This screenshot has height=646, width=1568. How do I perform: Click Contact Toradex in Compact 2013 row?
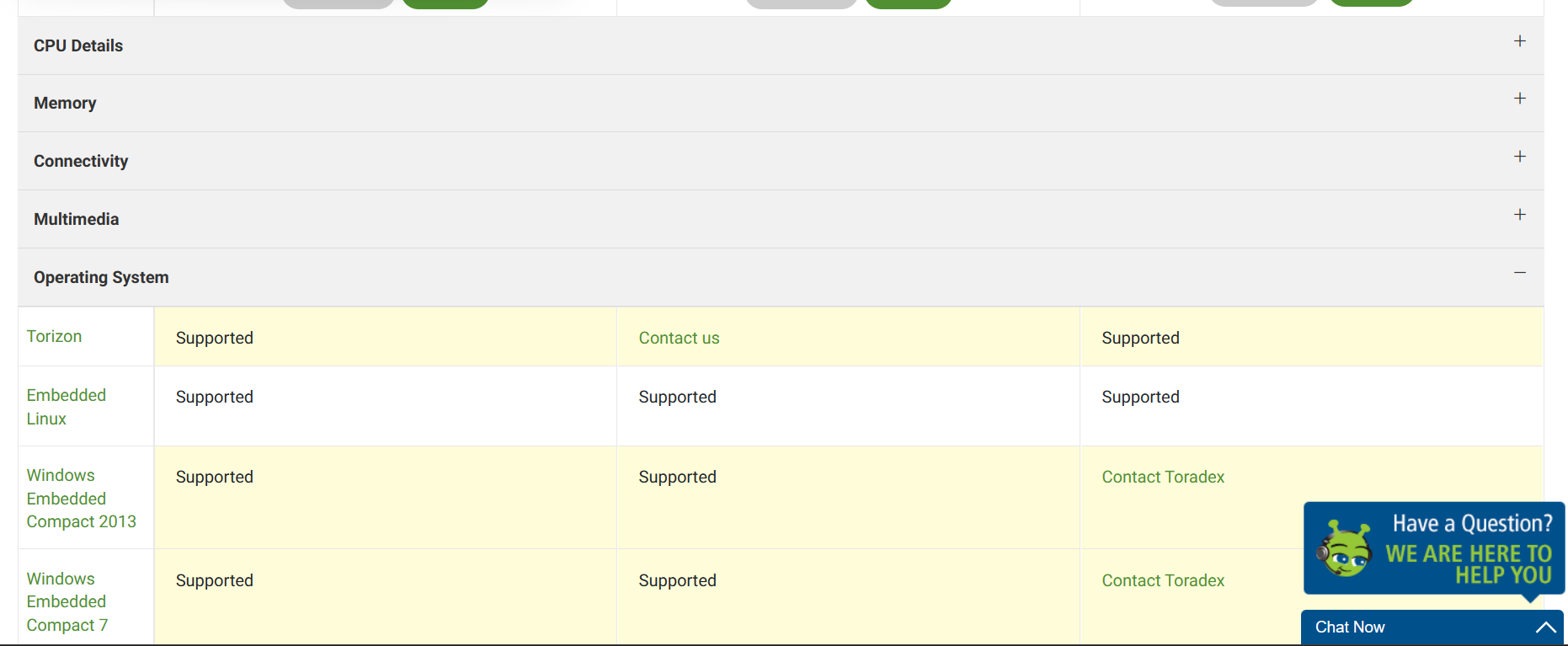(x=1163, y=477)
